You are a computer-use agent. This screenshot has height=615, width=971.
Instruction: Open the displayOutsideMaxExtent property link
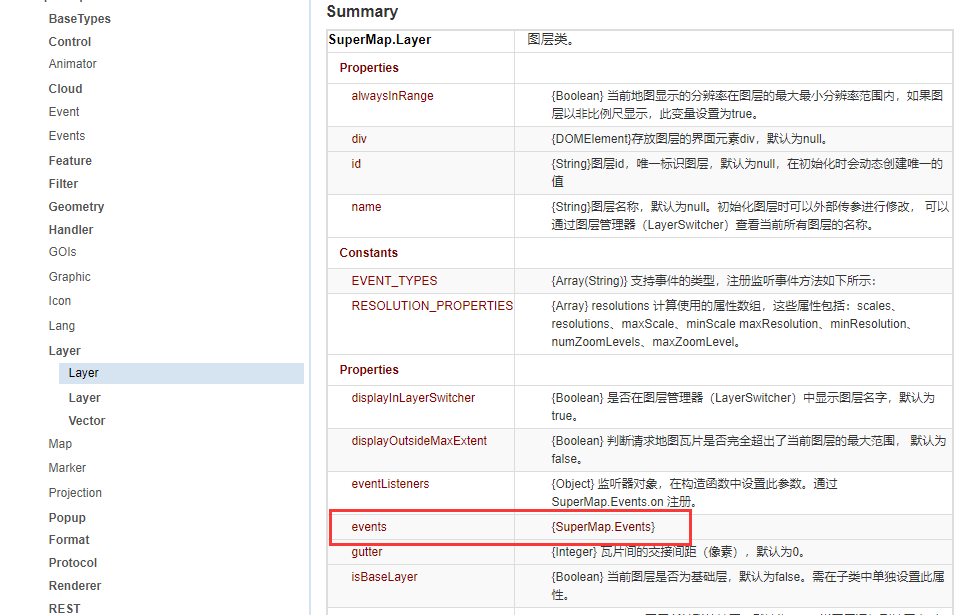419,441
